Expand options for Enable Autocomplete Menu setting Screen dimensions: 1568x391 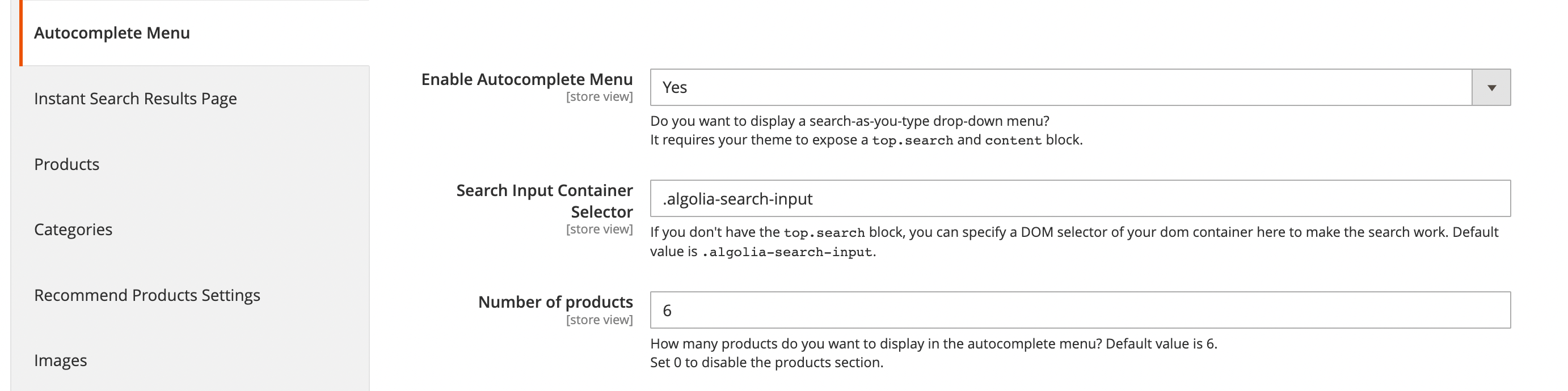(1491, 86)
